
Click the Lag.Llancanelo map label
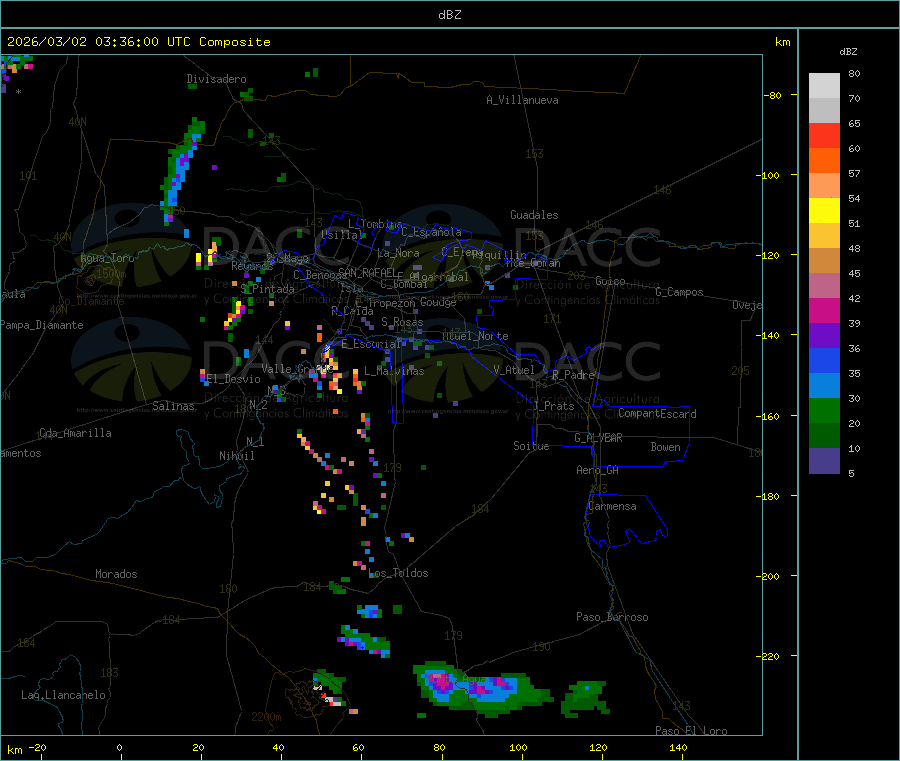[63, 695]
